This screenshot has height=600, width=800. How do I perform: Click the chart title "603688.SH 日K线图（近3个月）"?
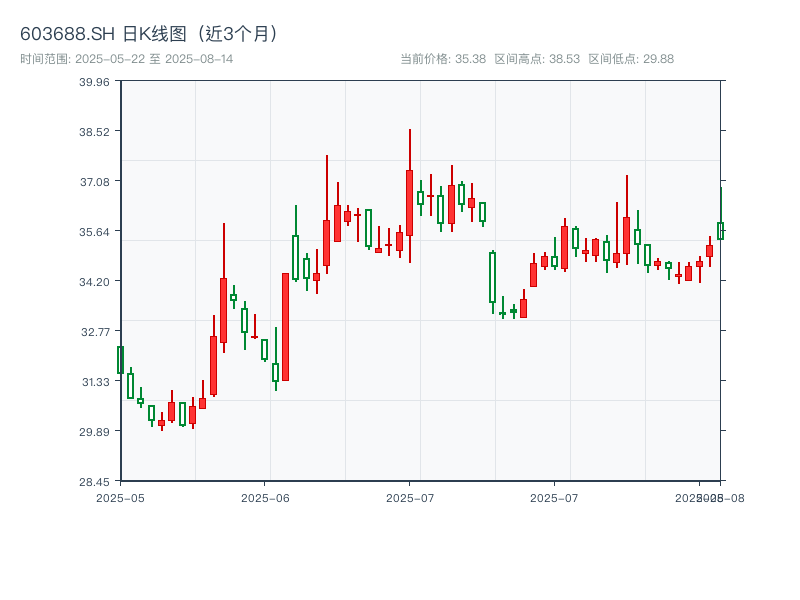[x=149, y=34]
